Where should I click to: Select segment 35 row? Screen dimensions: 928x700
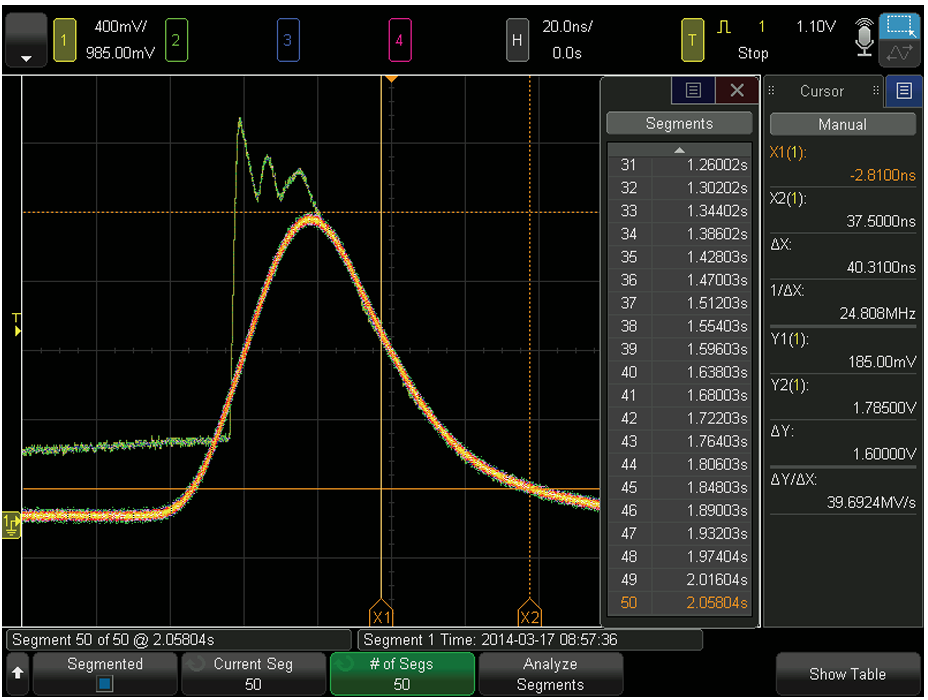679,257
